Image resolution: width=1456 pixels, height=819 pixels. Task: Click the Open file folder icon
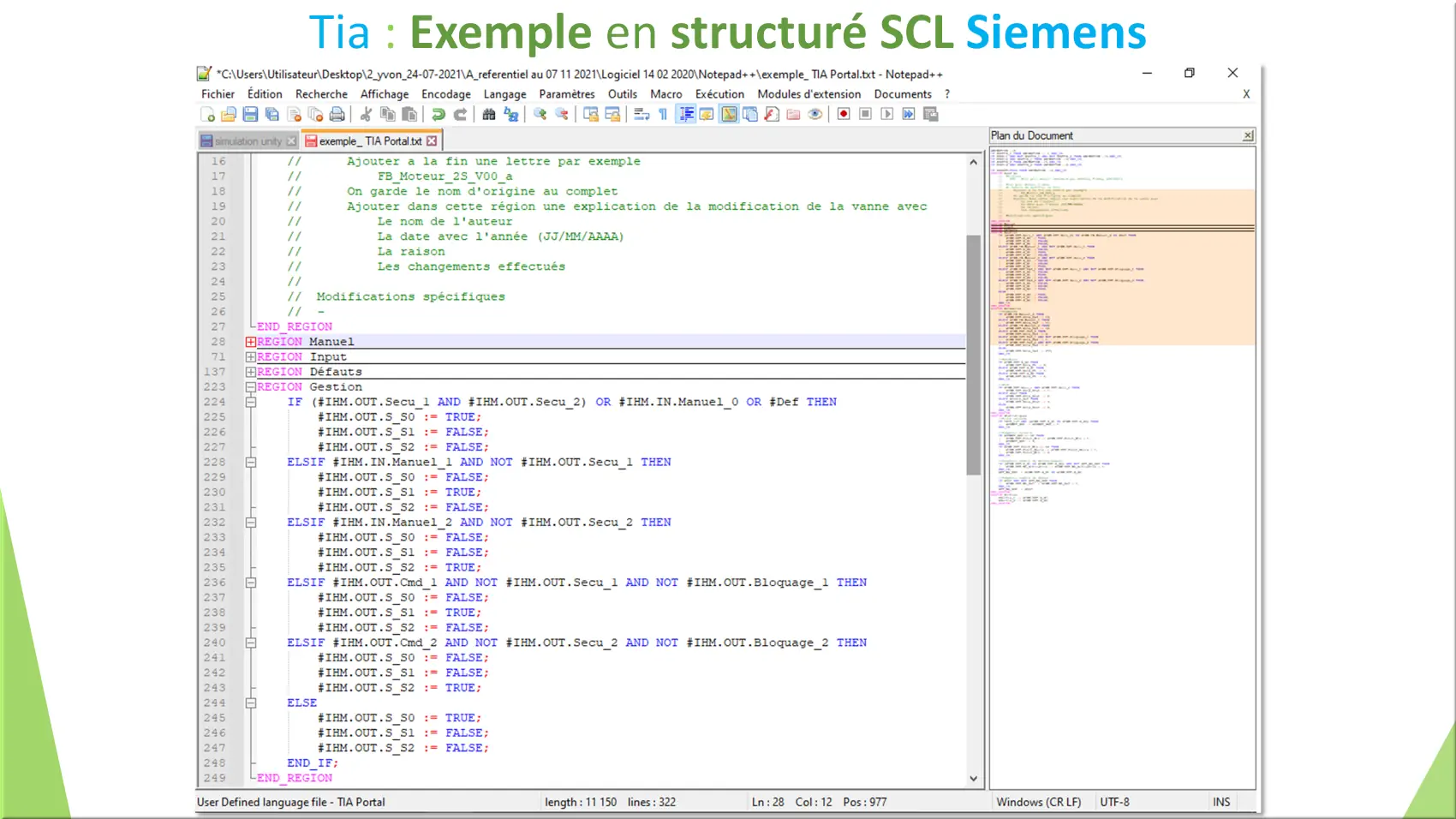(229, 114)
